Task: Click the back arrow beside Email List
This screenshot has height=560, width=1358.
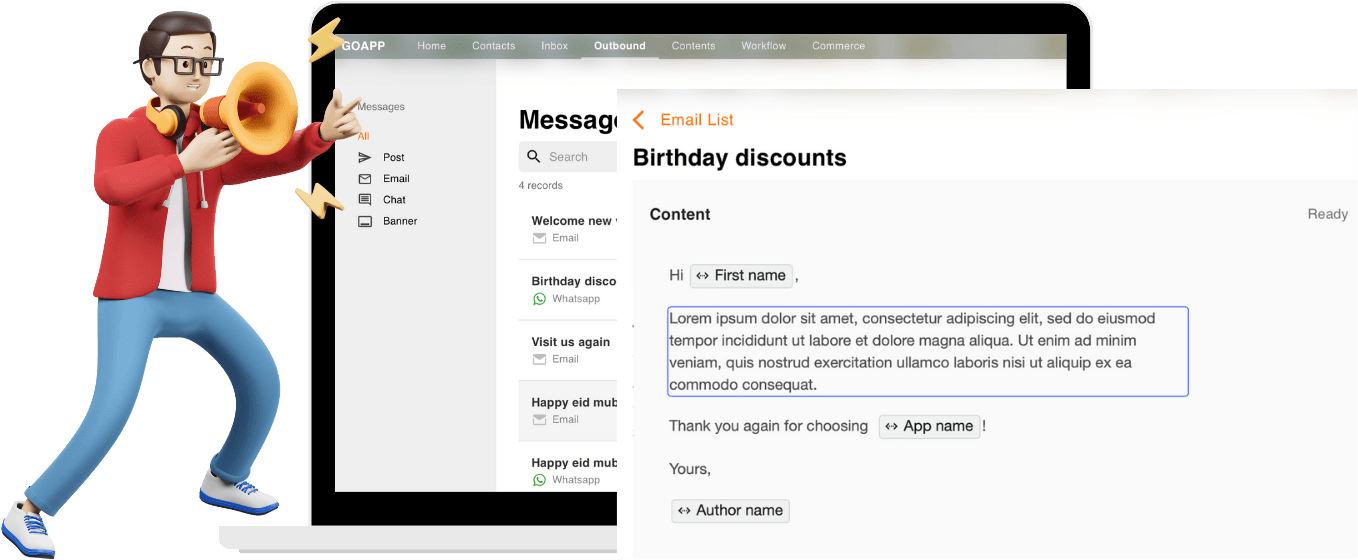Action: pyautogui.click(x=639, y=120)
